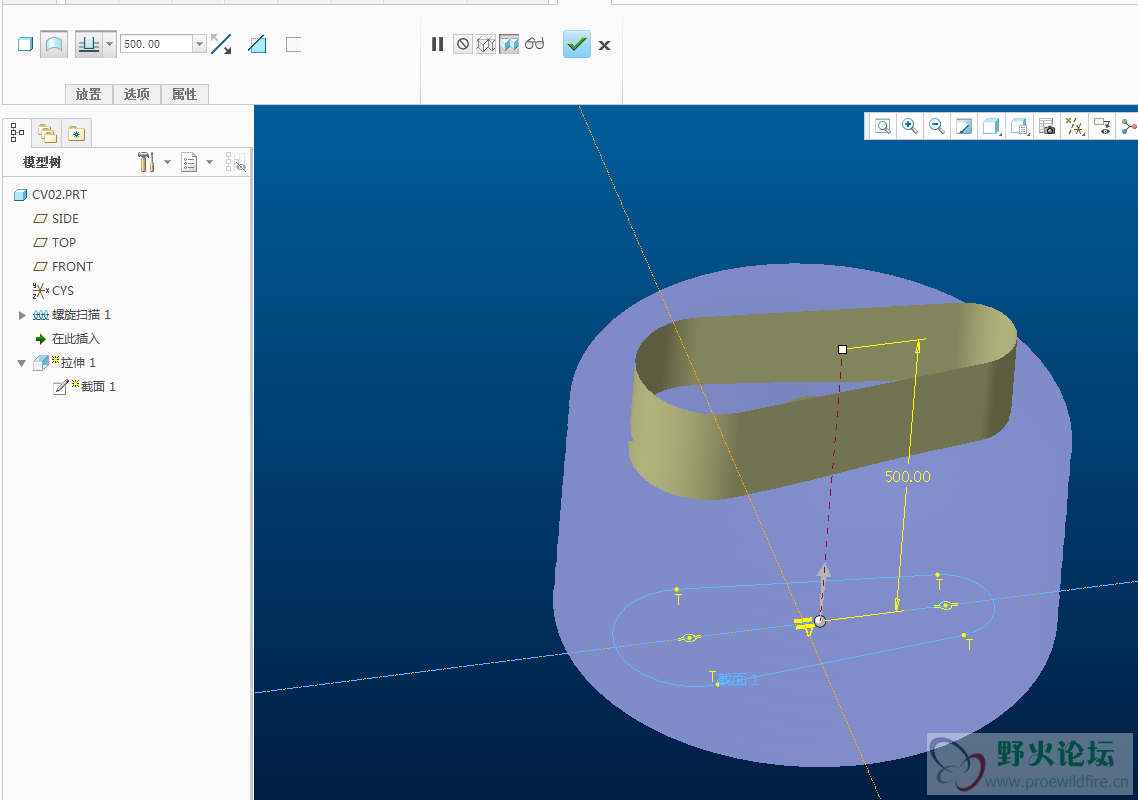Click the 截面 1 label in viewport

(738, 679)
